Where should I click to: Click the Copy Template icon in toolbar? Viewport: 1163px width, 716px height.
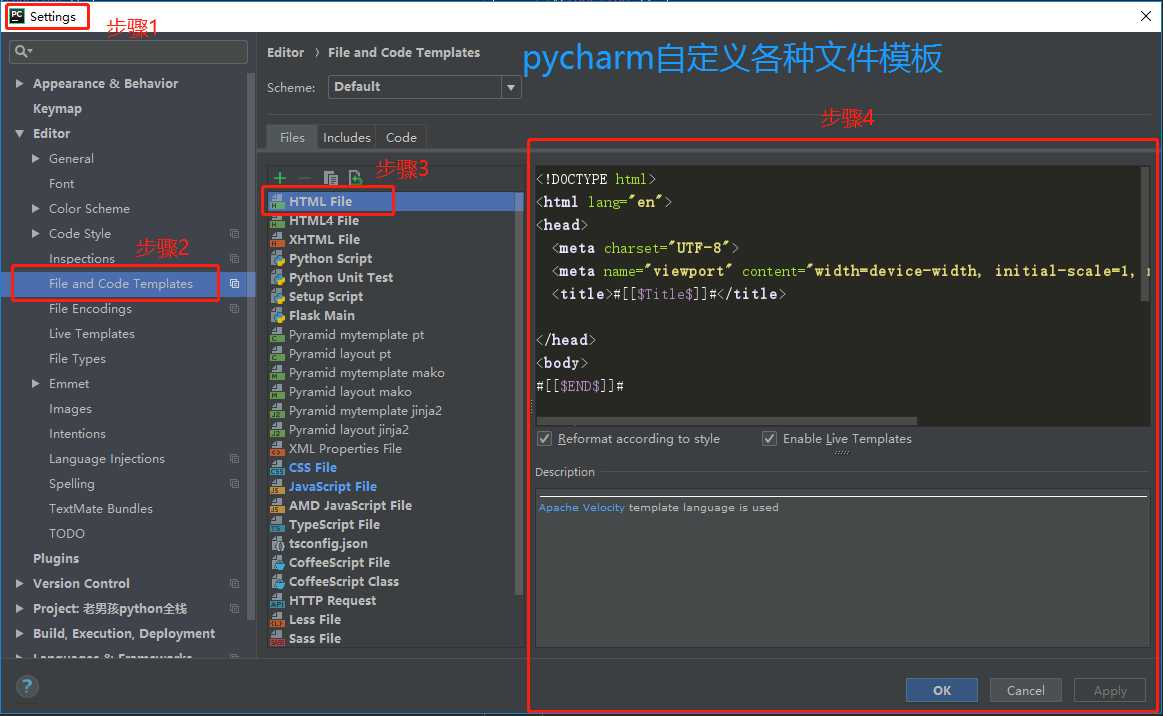330,178
